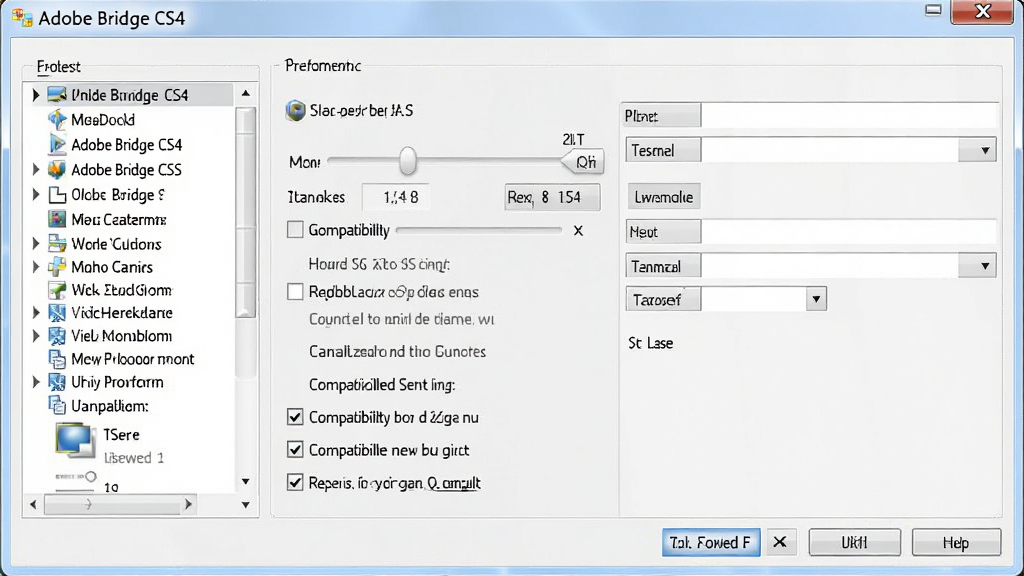Uncheck Compatibility bor d checkbox
Viewport: 1024px width, 576px height.
[x=295, y=417]
